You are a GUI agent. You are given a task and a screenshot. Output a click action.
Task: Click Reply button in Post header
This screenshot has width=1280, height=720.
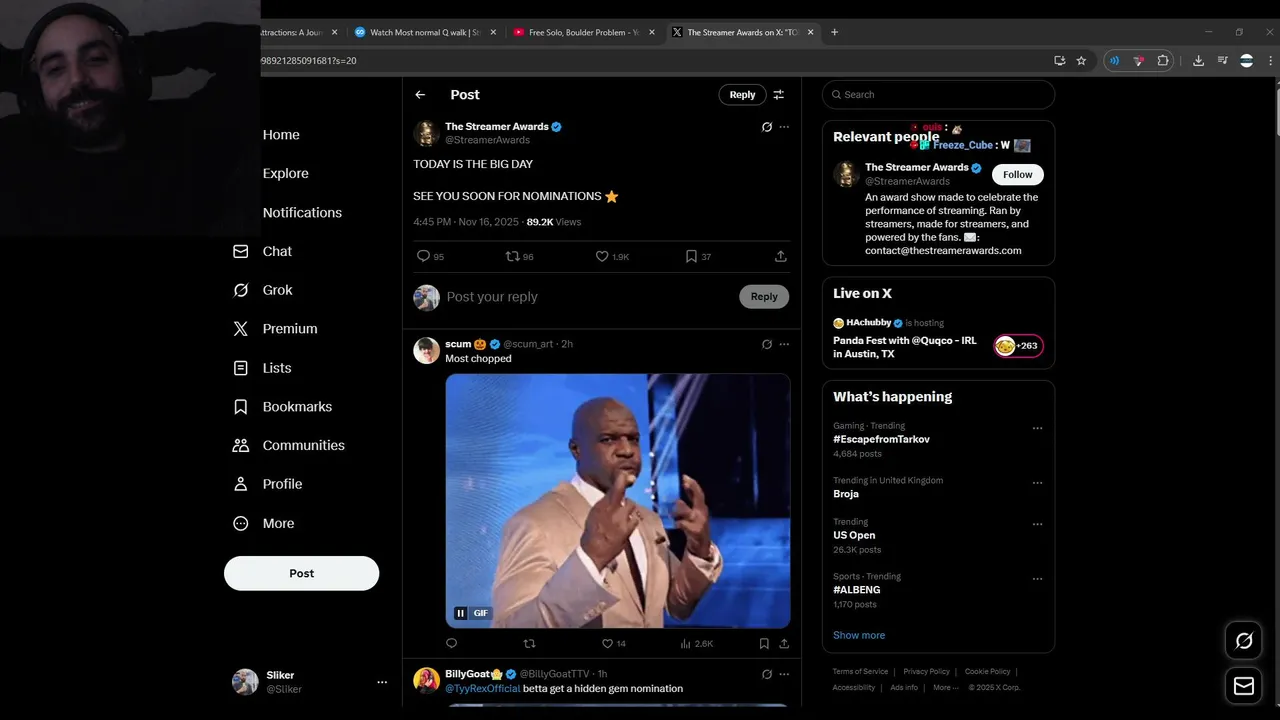point(742,95)
